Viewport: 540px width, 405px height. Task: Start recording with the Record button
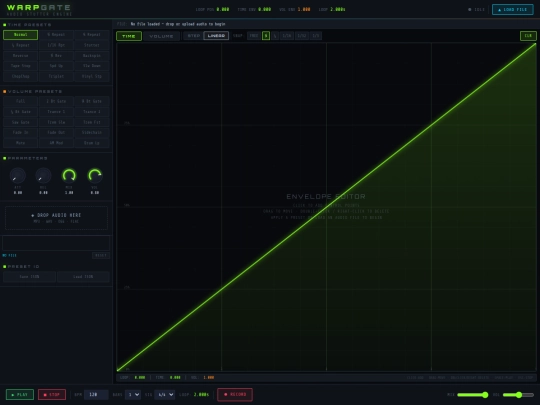click(x=235, y=394)
